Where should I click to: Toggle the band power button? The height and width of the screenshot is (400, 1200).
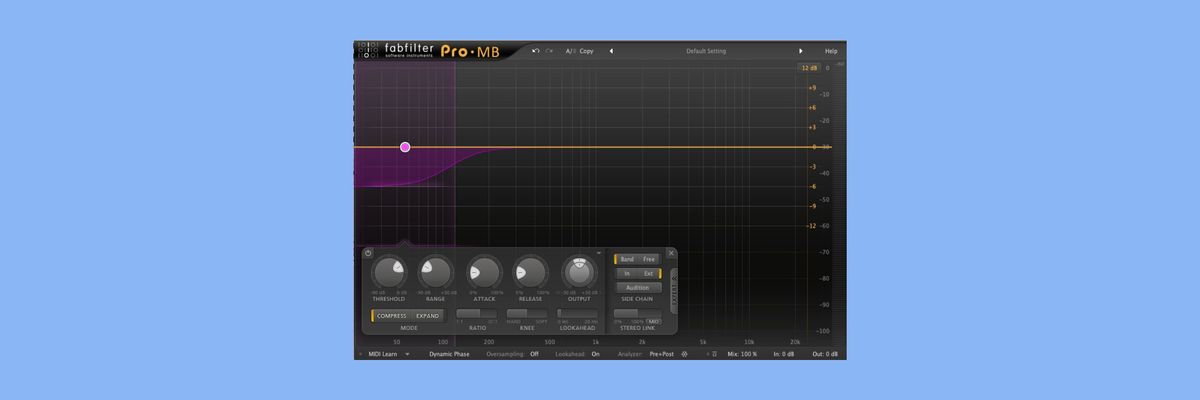click(368, 253)
